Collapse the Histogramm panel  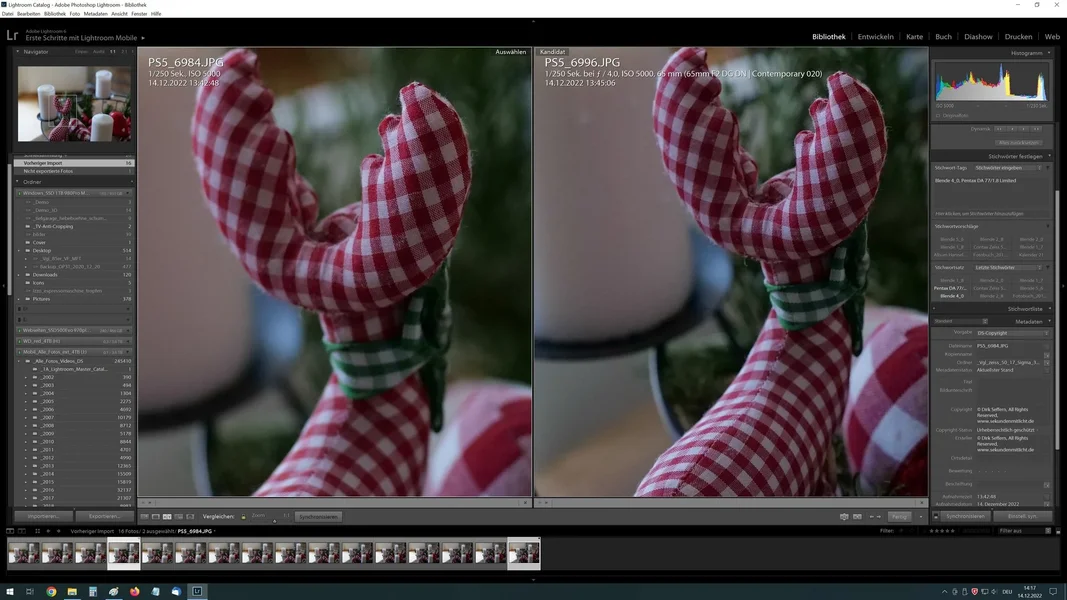1049,53
